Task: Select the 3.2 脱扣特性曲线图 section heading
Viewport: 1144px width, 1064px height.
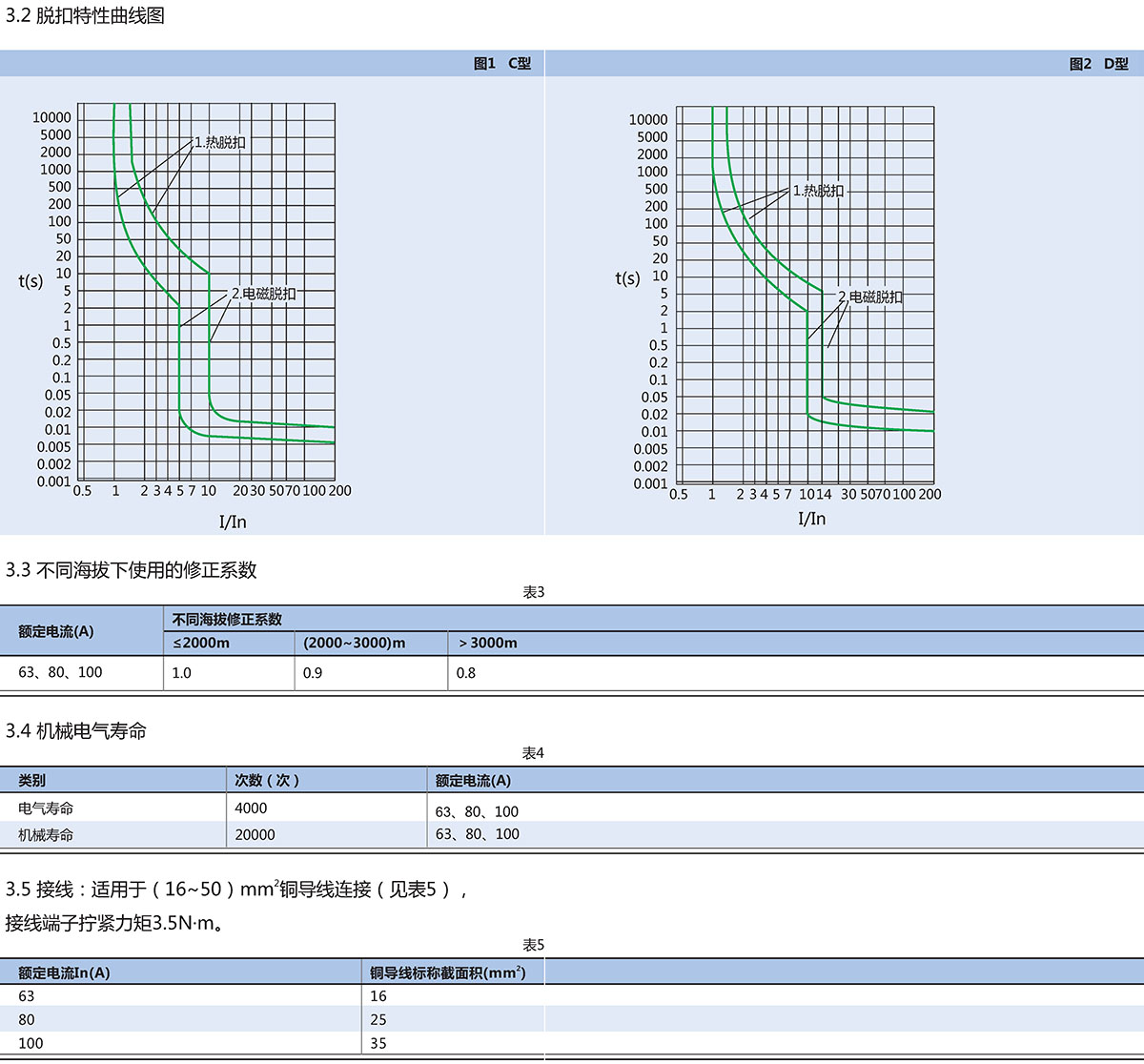Action: point(86,16)
